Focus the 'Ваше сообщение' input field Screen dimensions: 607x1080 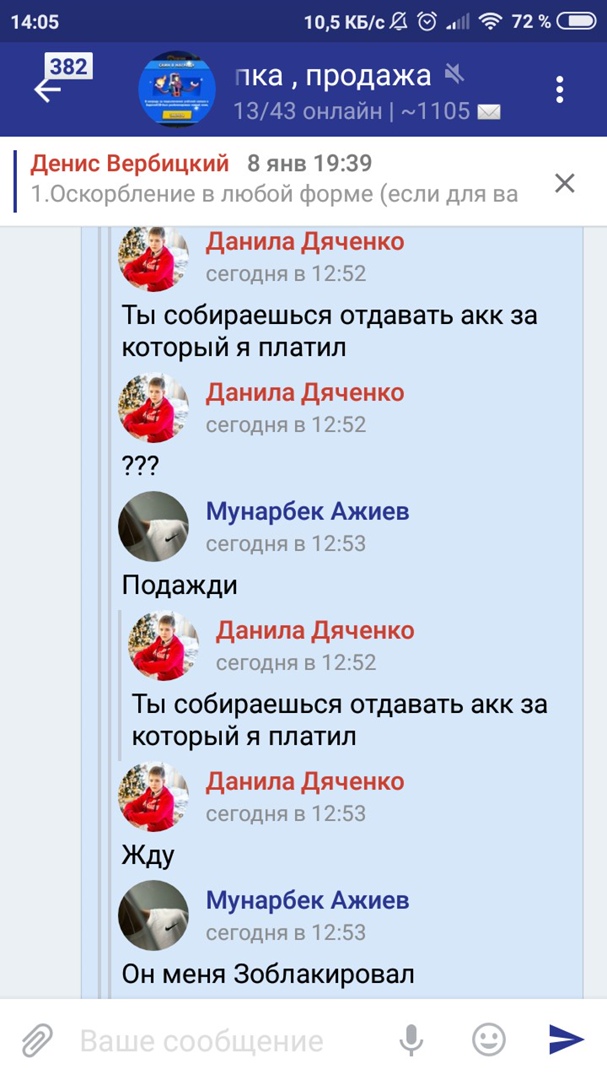click(227, 1041)
